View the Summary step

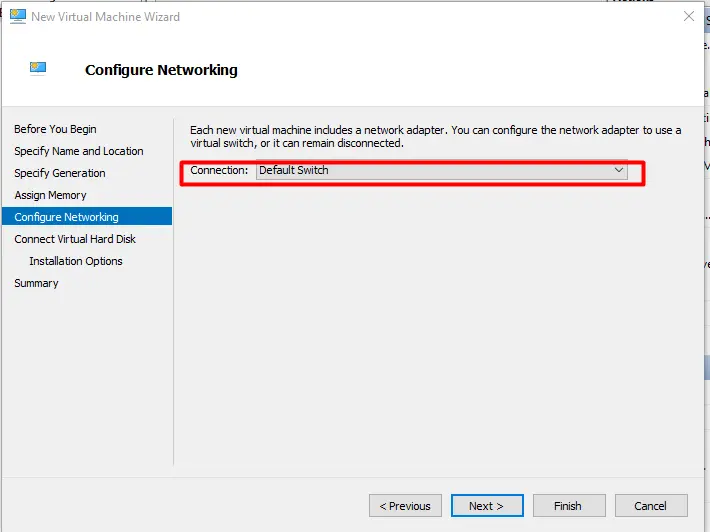(36, 283)
